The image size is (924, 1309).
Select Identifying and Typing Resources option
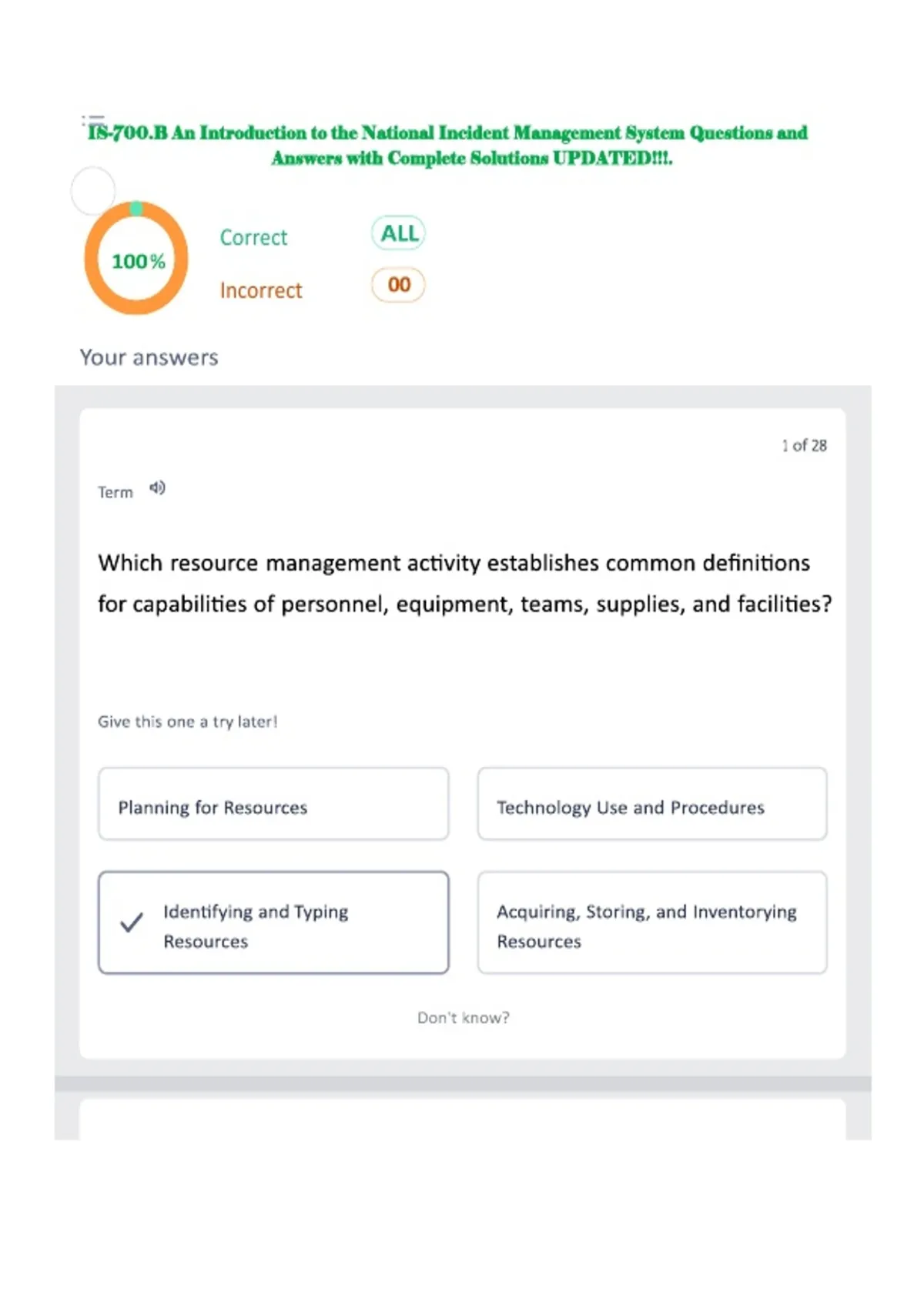click(x=273, y=922)
